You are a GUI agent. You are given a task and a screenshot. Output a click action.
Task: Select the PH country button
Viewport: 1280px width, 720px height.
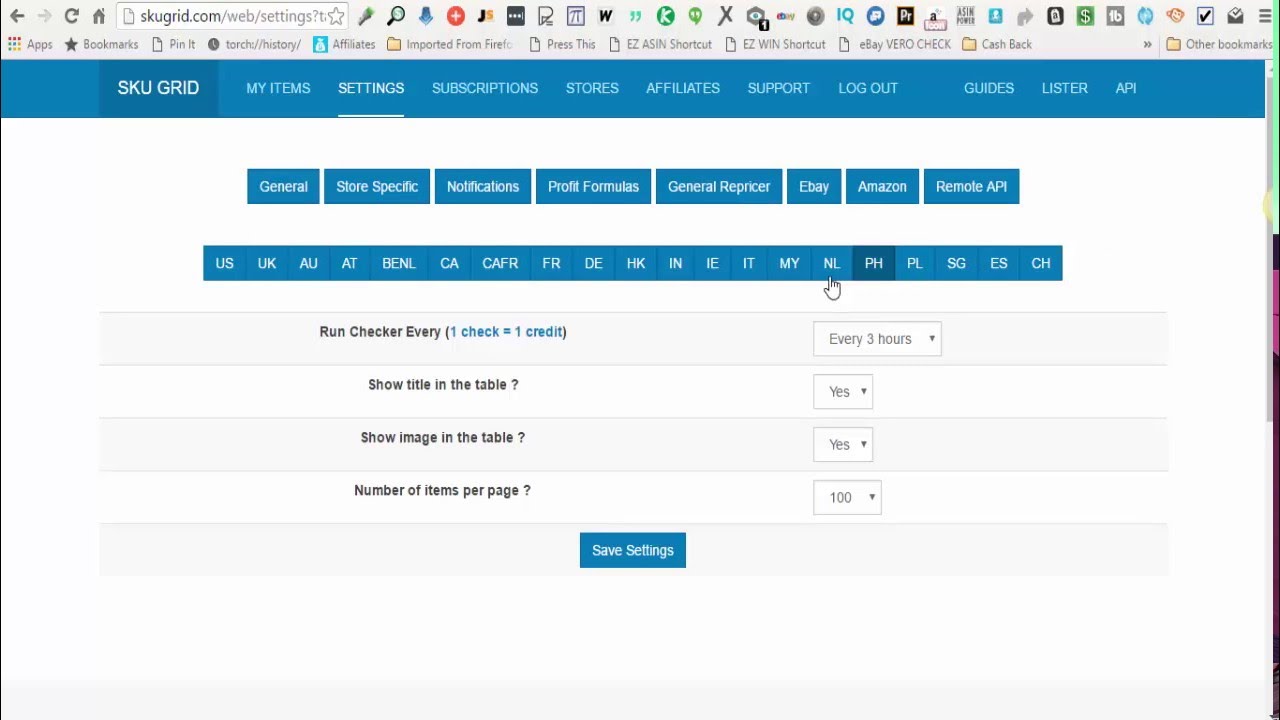pyautogui.click(x=873, y=264)
